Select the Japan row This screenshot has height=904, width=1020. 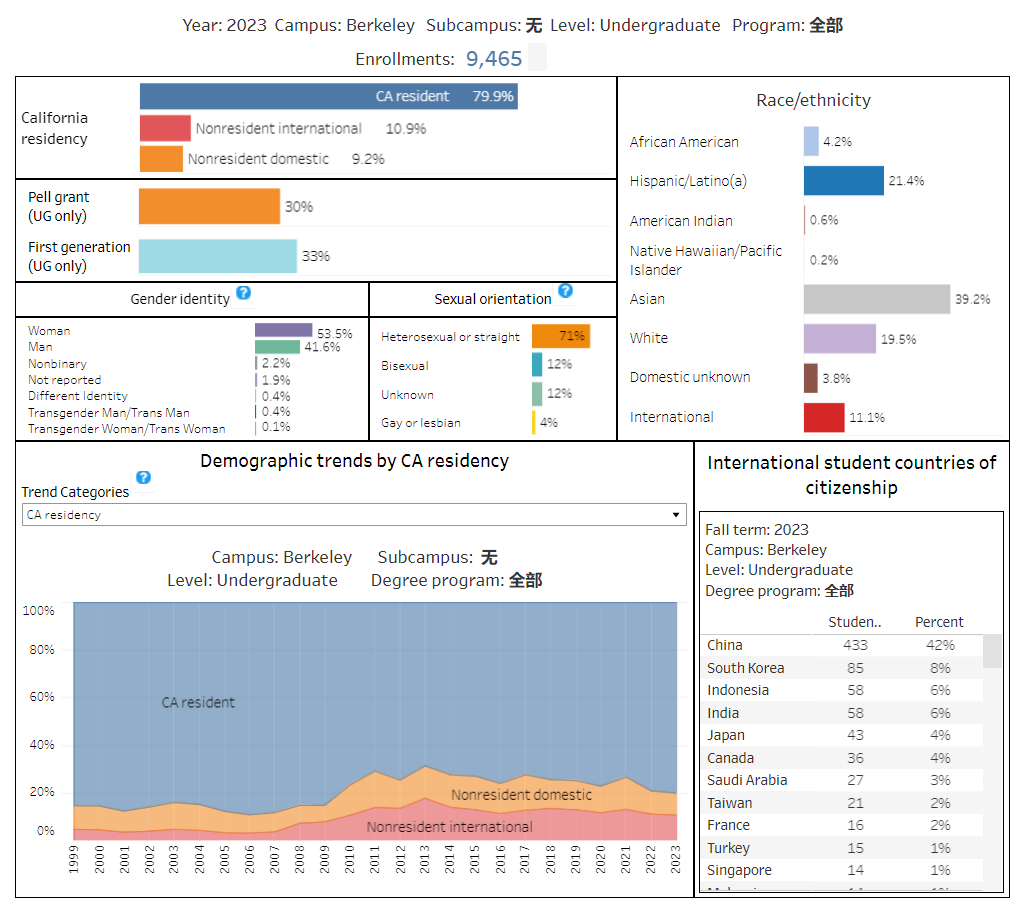(x=842, y=735)
